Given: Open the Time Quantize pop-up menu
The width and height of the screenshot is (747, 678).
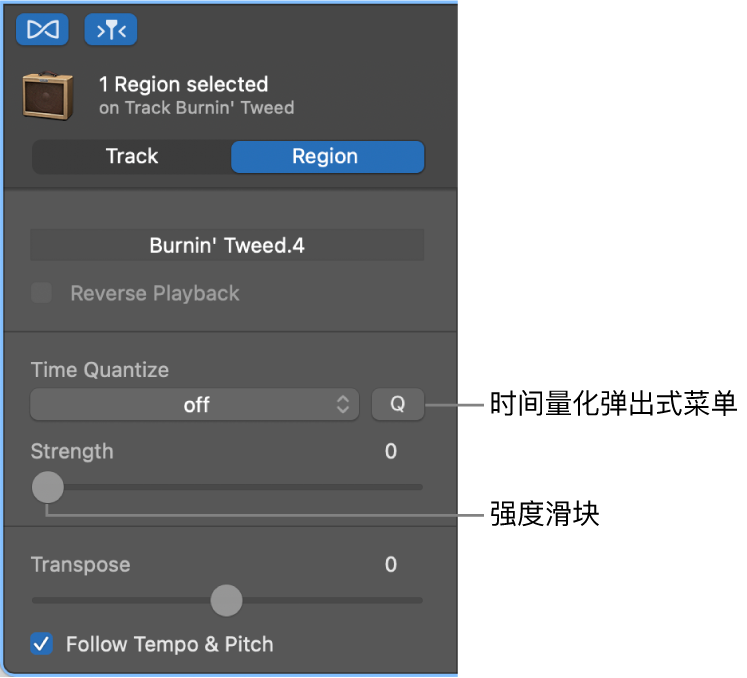Looking at the screenshot, I should pos(194,405).
